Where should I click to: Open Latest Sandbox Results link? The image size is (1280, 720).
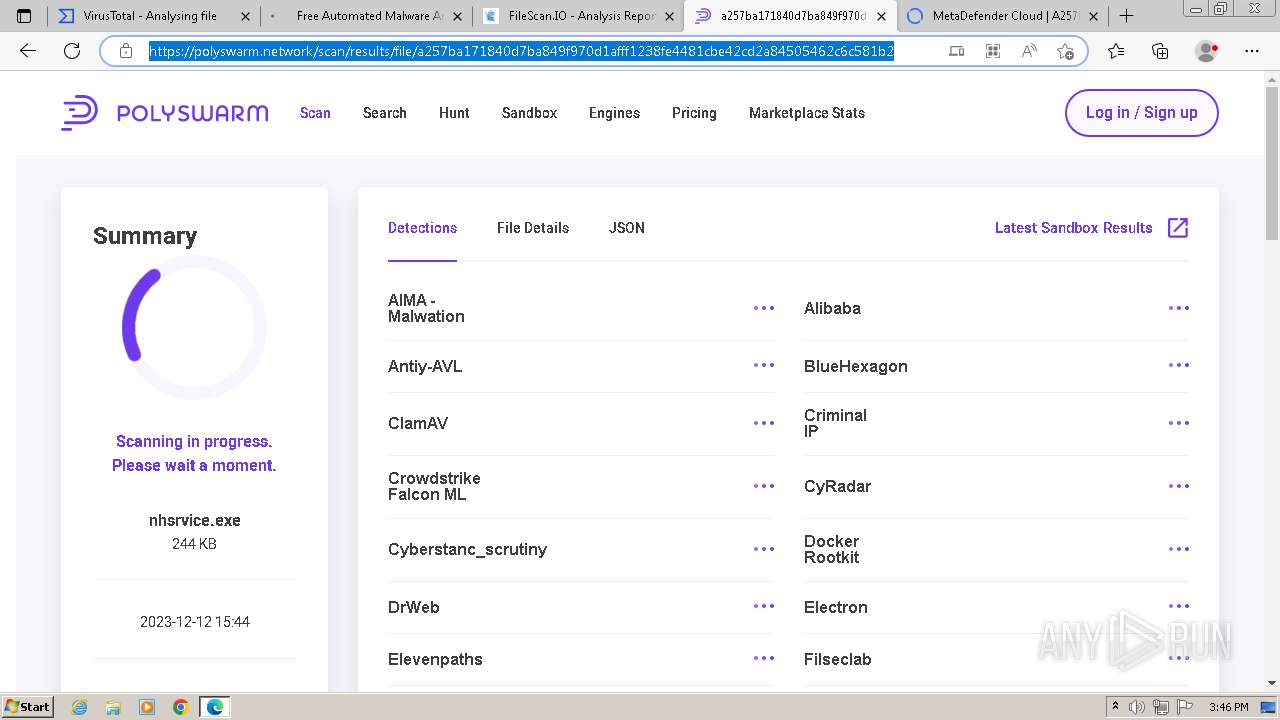tap(1074, 228)
